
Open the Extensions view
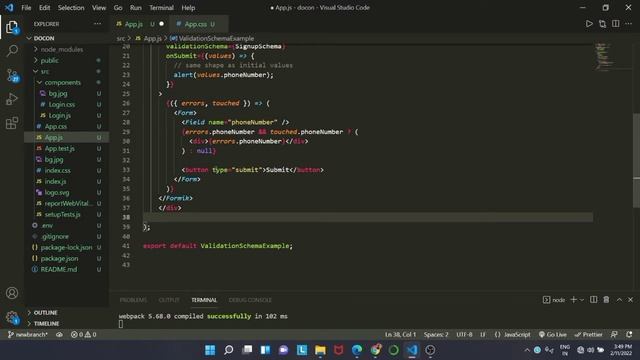[12, 122]
